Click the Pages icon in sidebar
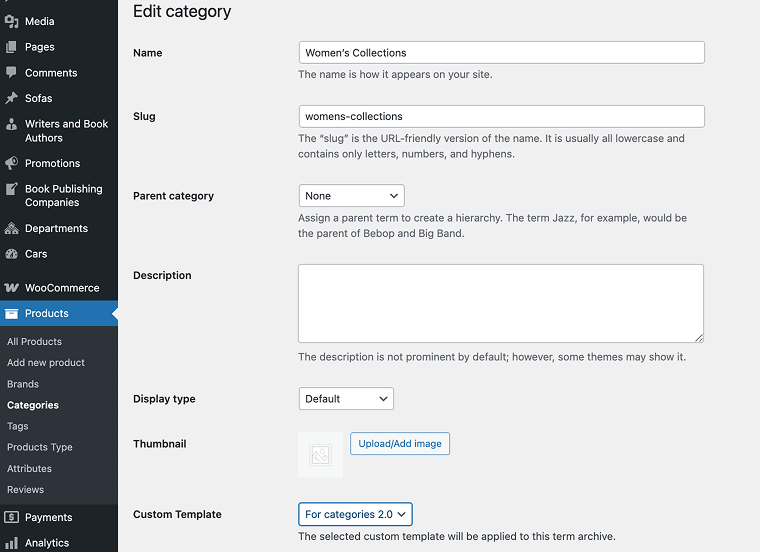 click(11, 47)
